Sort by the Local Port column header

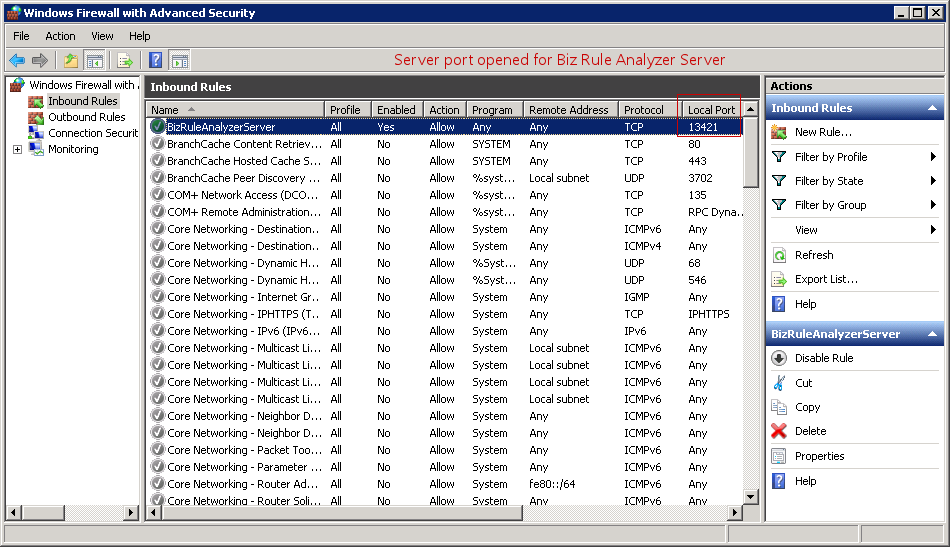[x=711, y=110]
